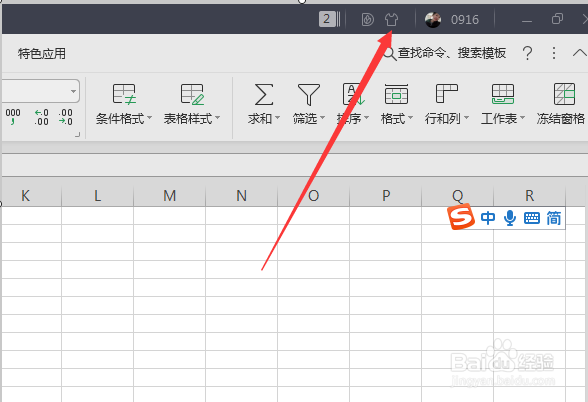Open the skin (T-shirt) theme icon
Image resolution: width=588 pixels, height=402 pixels.
click(x=392, y=19)
